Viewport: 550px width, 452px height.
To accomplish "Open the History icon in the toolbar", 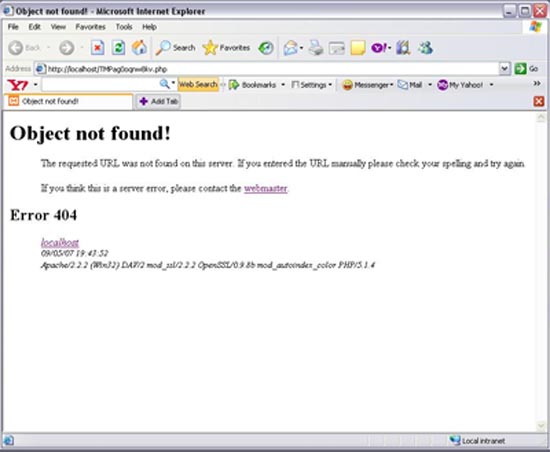I will (266, 48).
